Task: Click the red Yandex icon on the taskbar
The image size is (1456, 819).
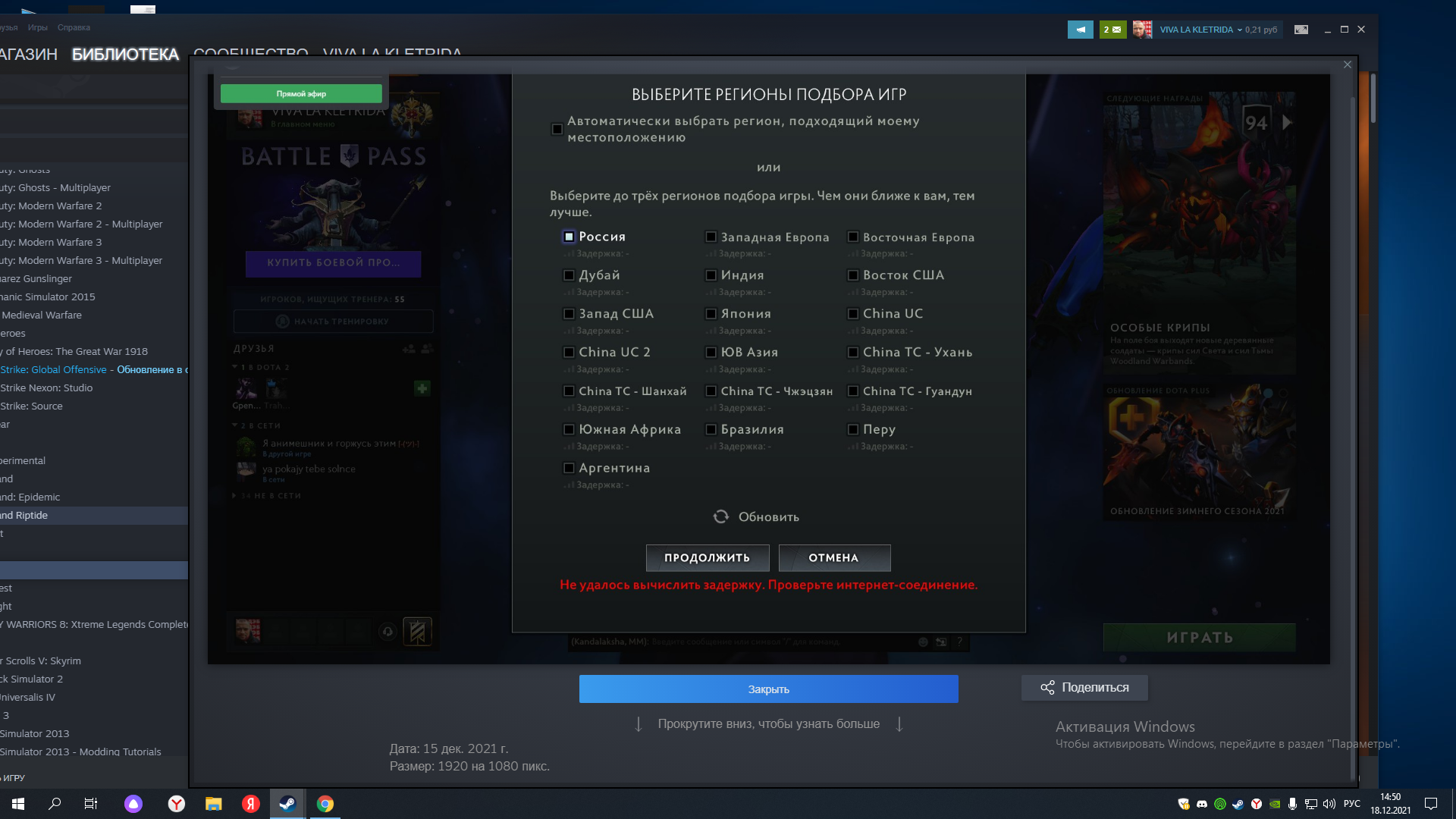Action: tap(251, 804)
